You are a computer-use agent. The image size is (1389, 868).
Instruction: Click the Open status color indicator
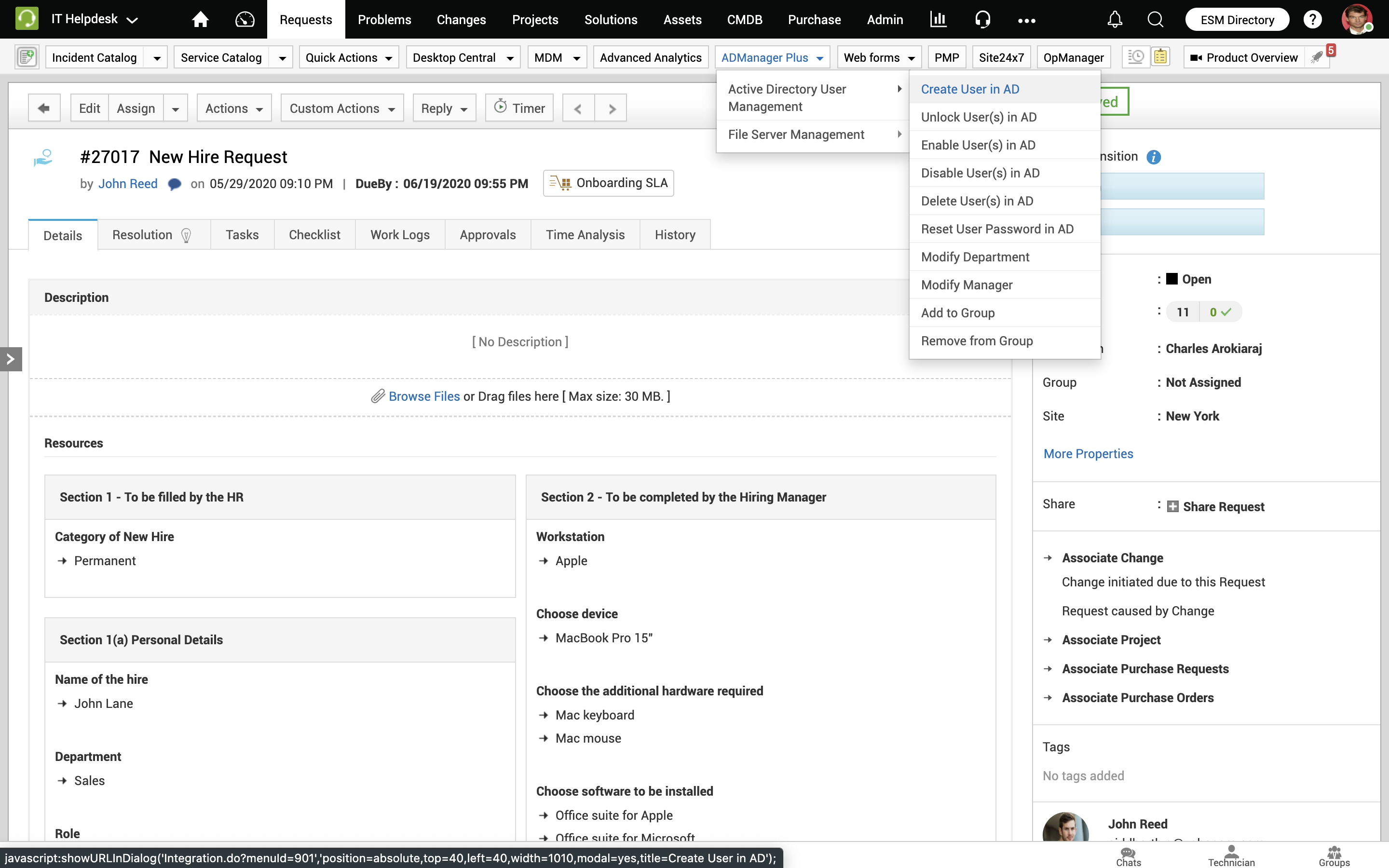1172,279
